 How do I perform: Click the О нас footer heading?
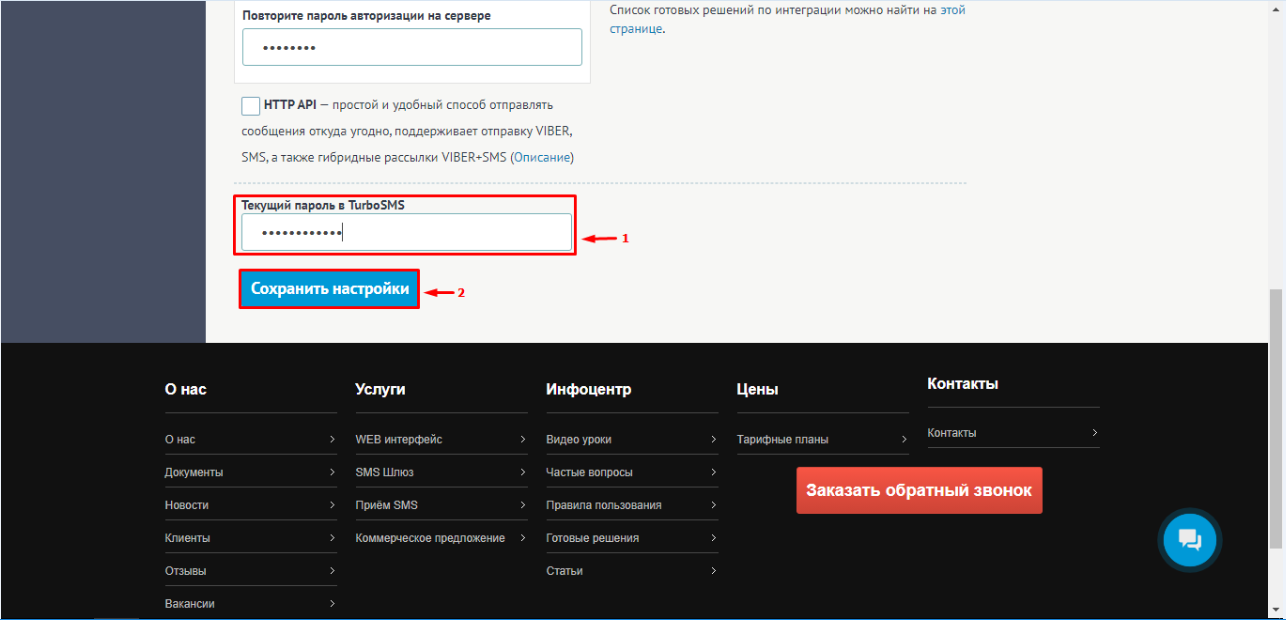click(x=186, y=389)
